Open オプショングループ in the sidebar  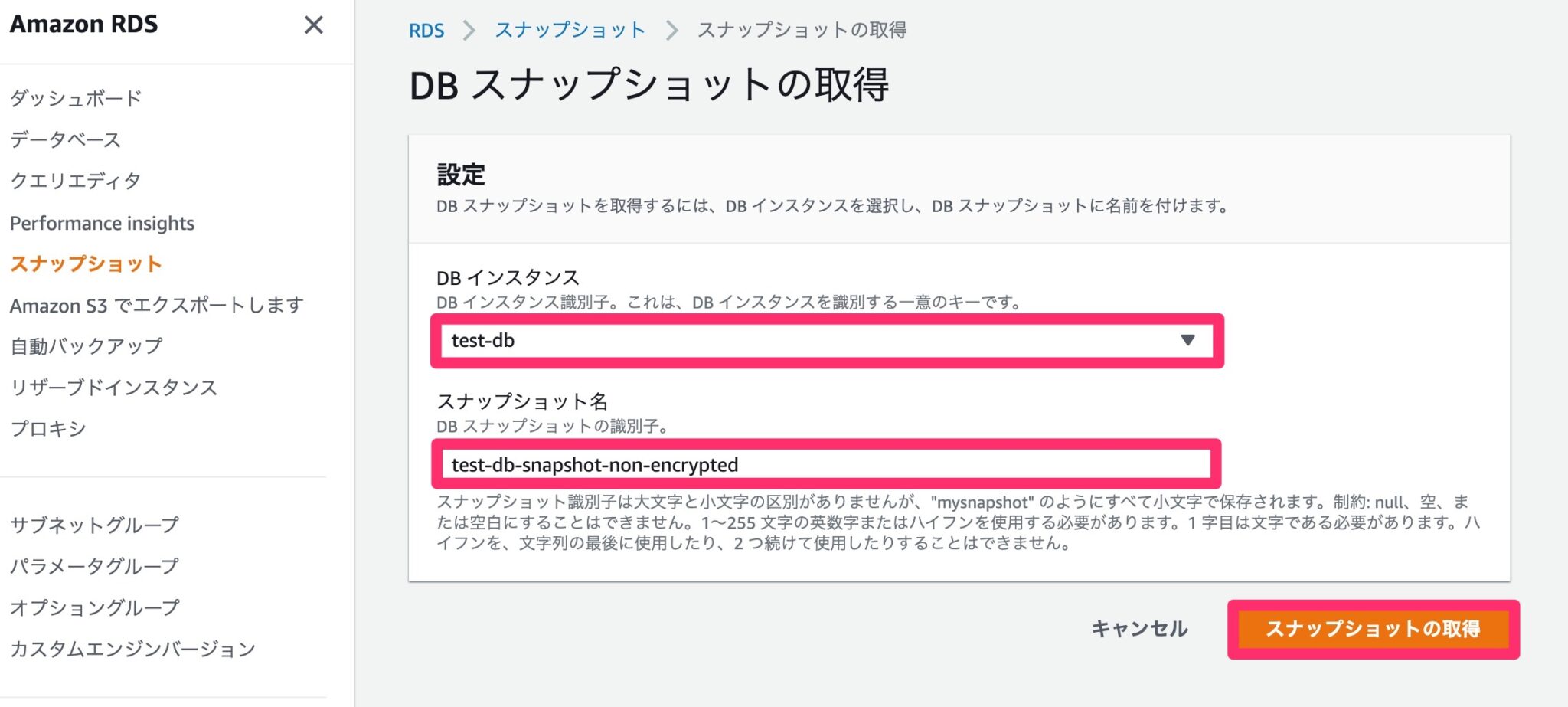[x=94, y=607]
